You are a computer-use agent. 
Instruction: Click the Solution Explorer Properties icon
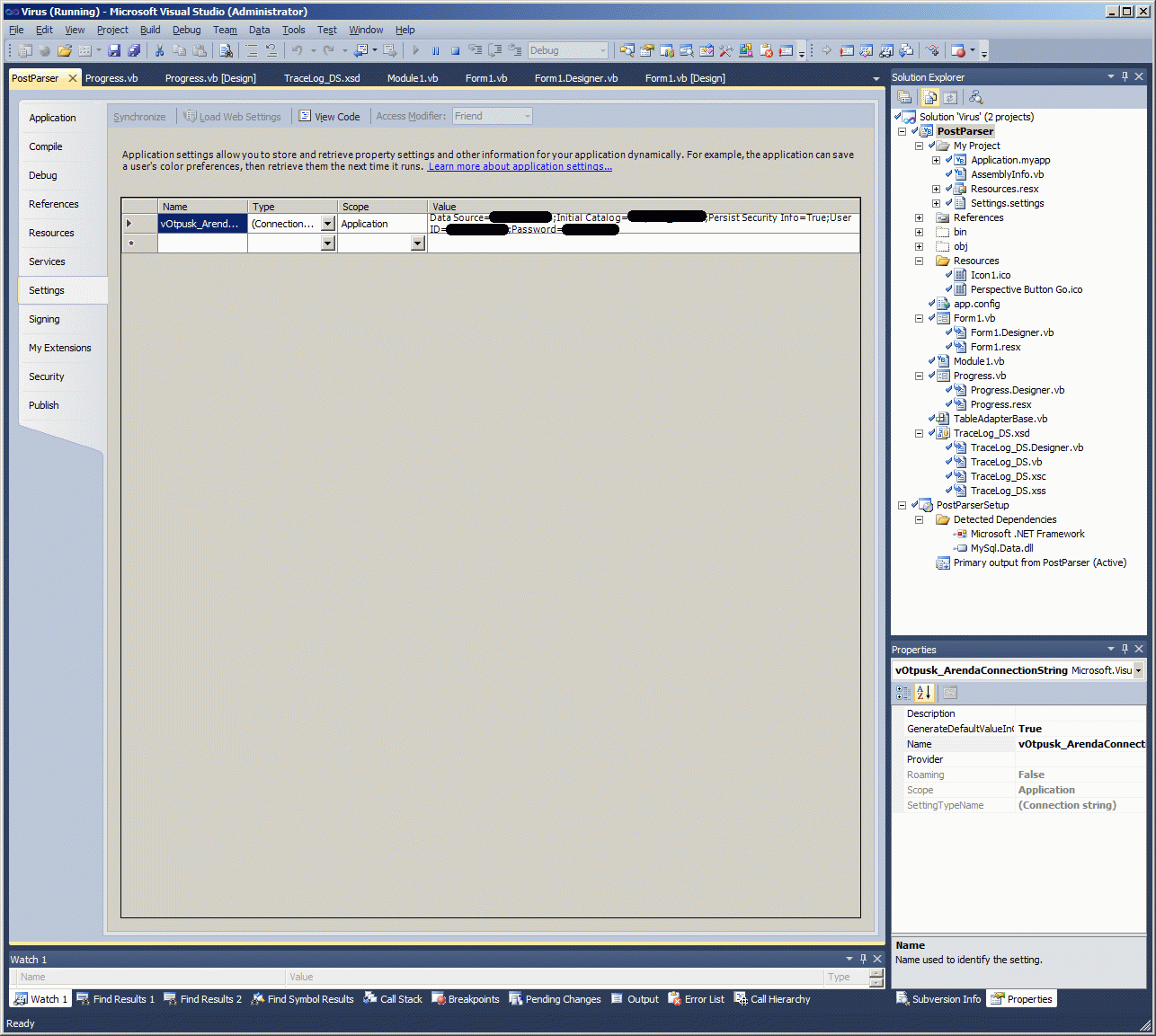(x=905, y=97)
